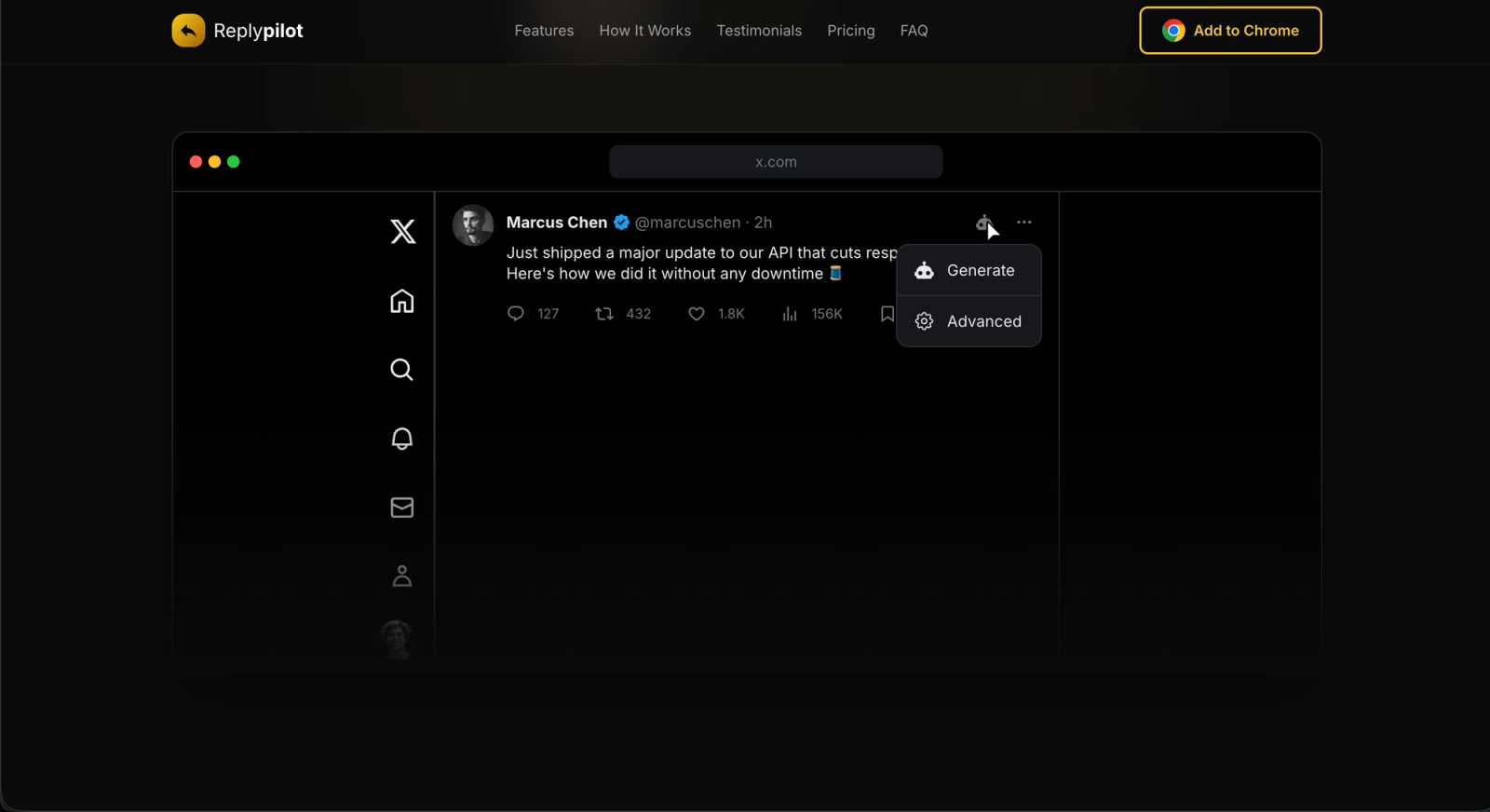Click Marcus Chen's profile picture
1490x812 pixels.
(x=473, y=225)
